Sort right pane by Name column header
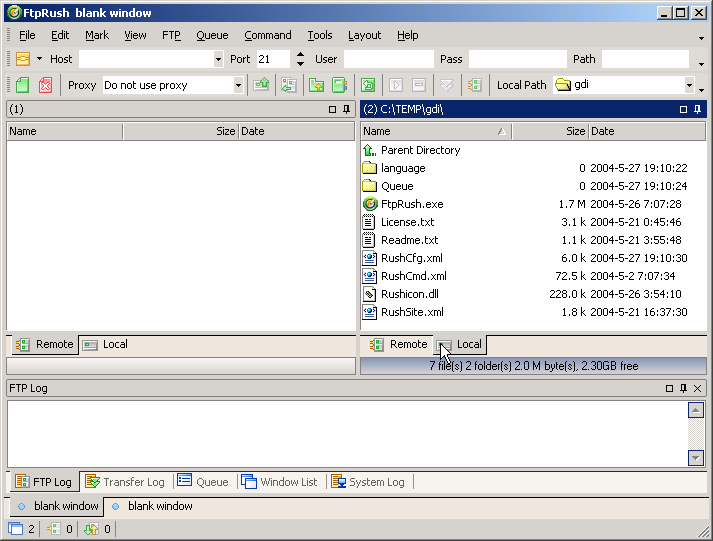This screenshot has height=541, width=713. click(x=436, y=131)
